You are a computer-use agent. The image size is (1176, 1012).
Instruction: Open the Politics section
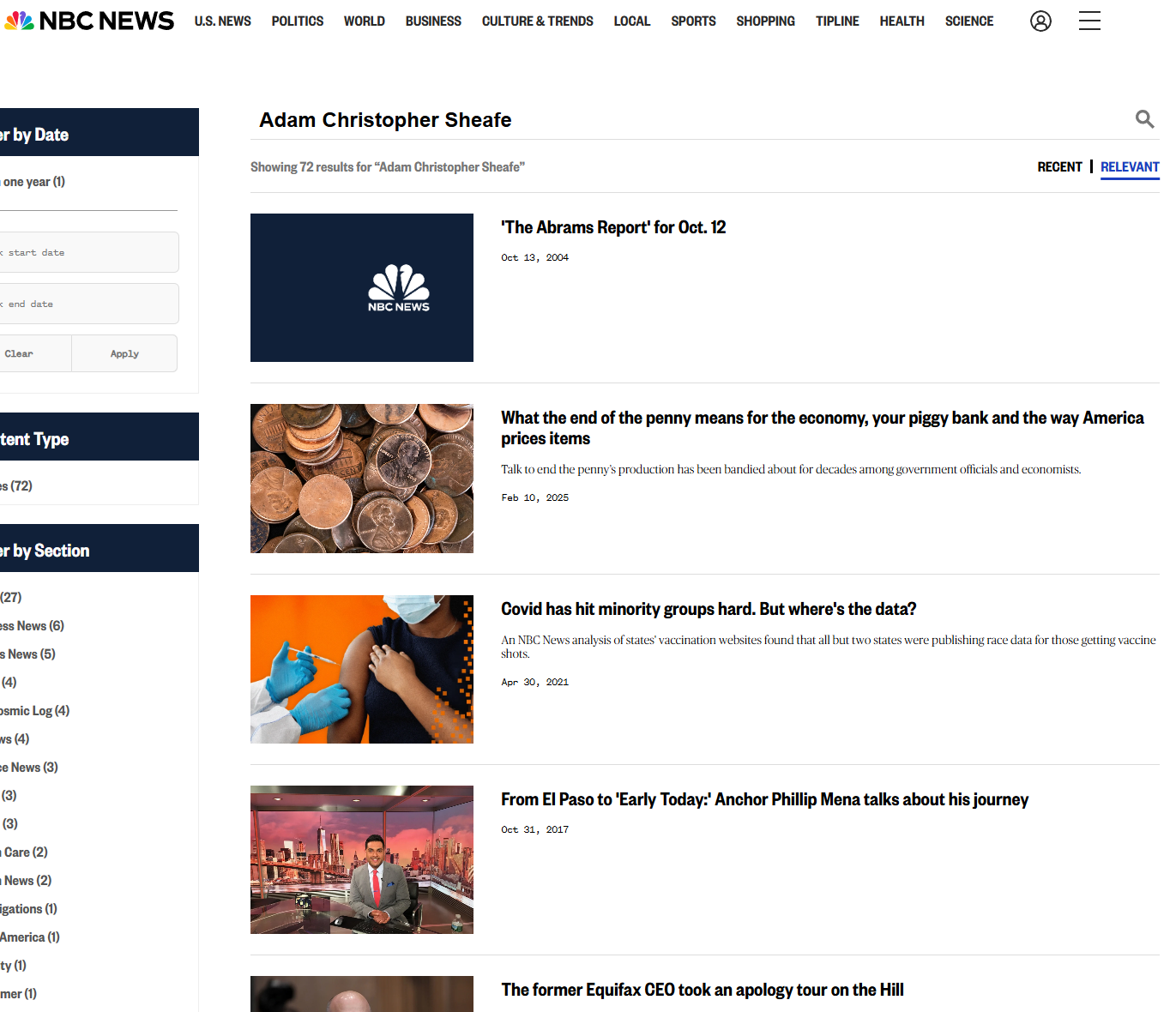(x=298, y=21)
